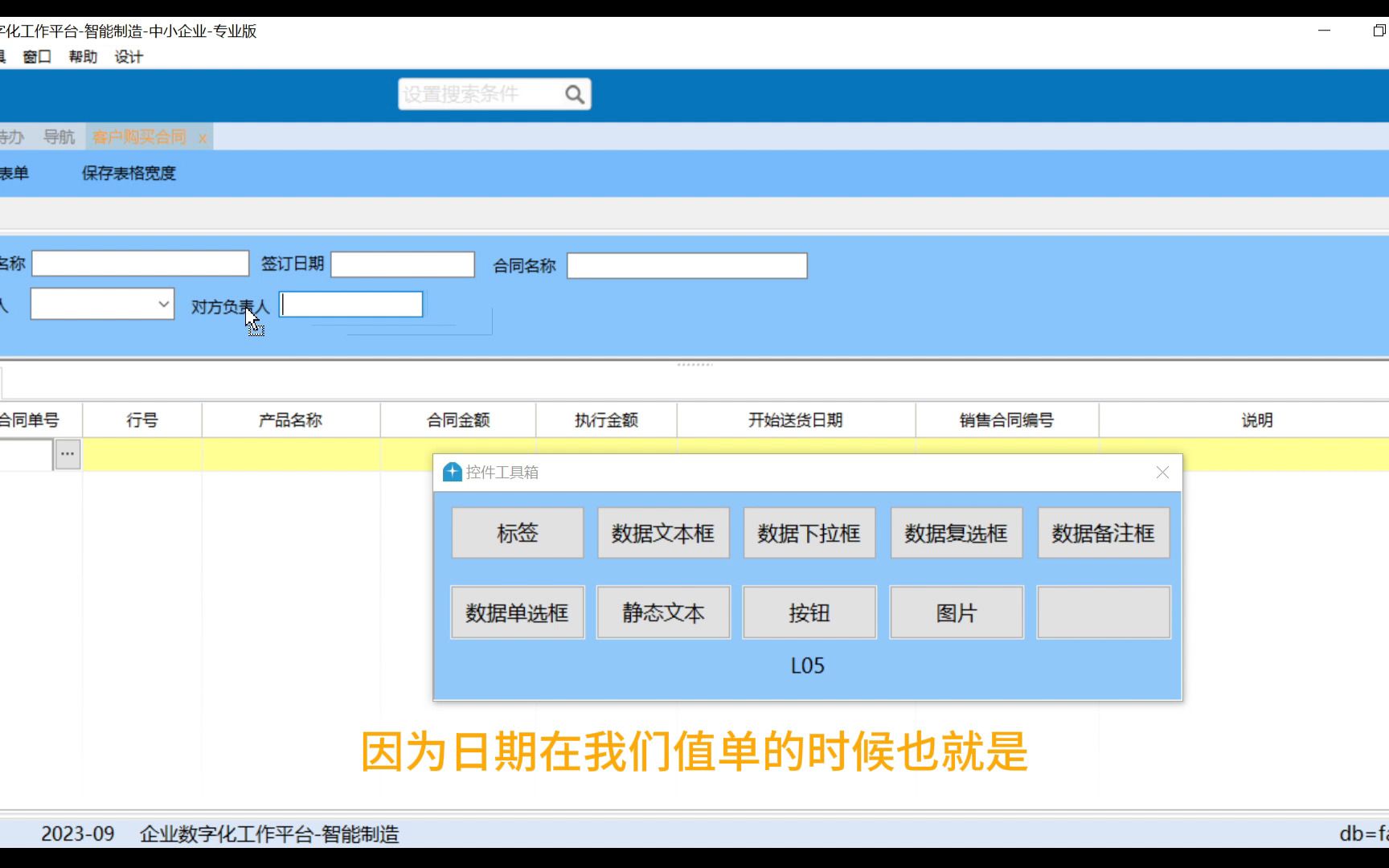Select the 数据复选框 control

coord(956,532)
